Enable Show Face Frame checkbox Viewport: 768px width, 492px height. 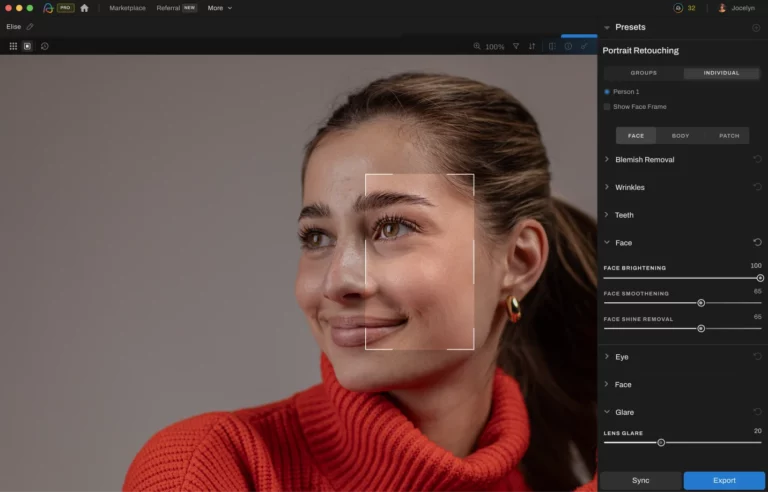coord(607,106)
